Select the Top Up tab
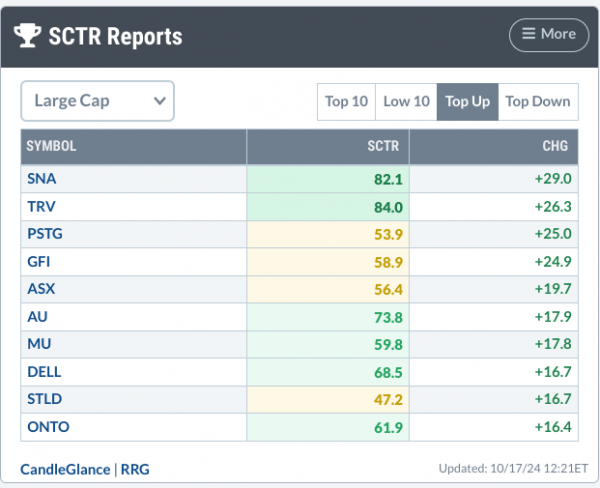600x488 pixels. tap(468, 102)
